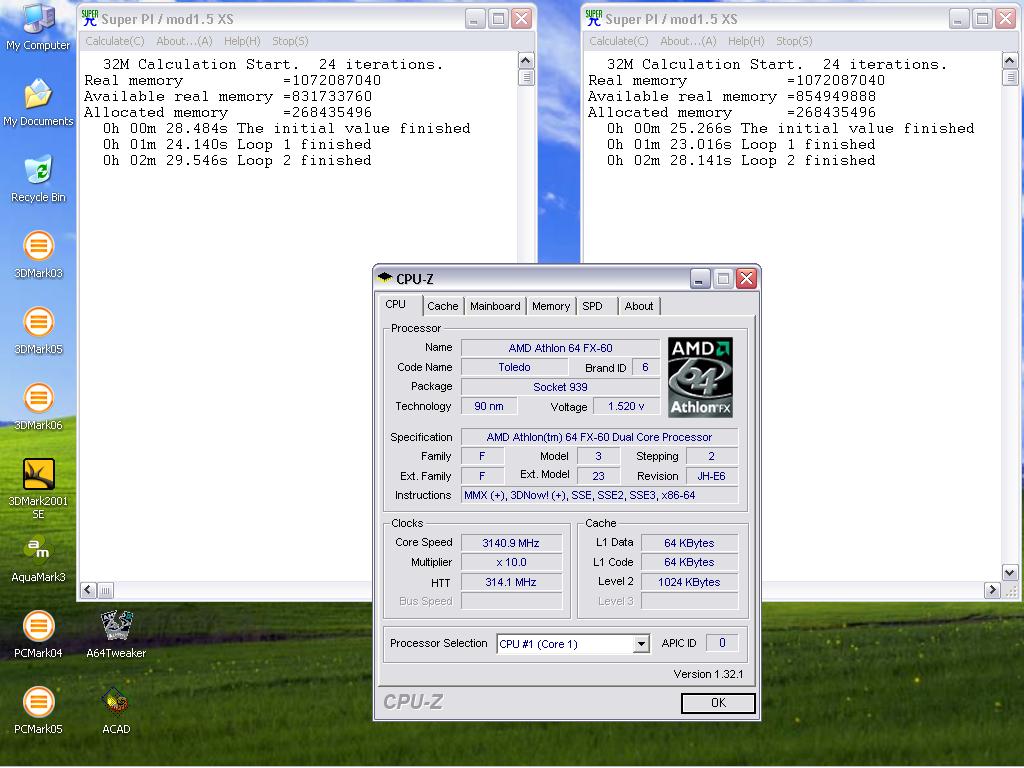Click scroll-right arrow in right Super PI
The height and width of the screenshot is (768, 1024).
pyautogui.click(x=992, y=590)
